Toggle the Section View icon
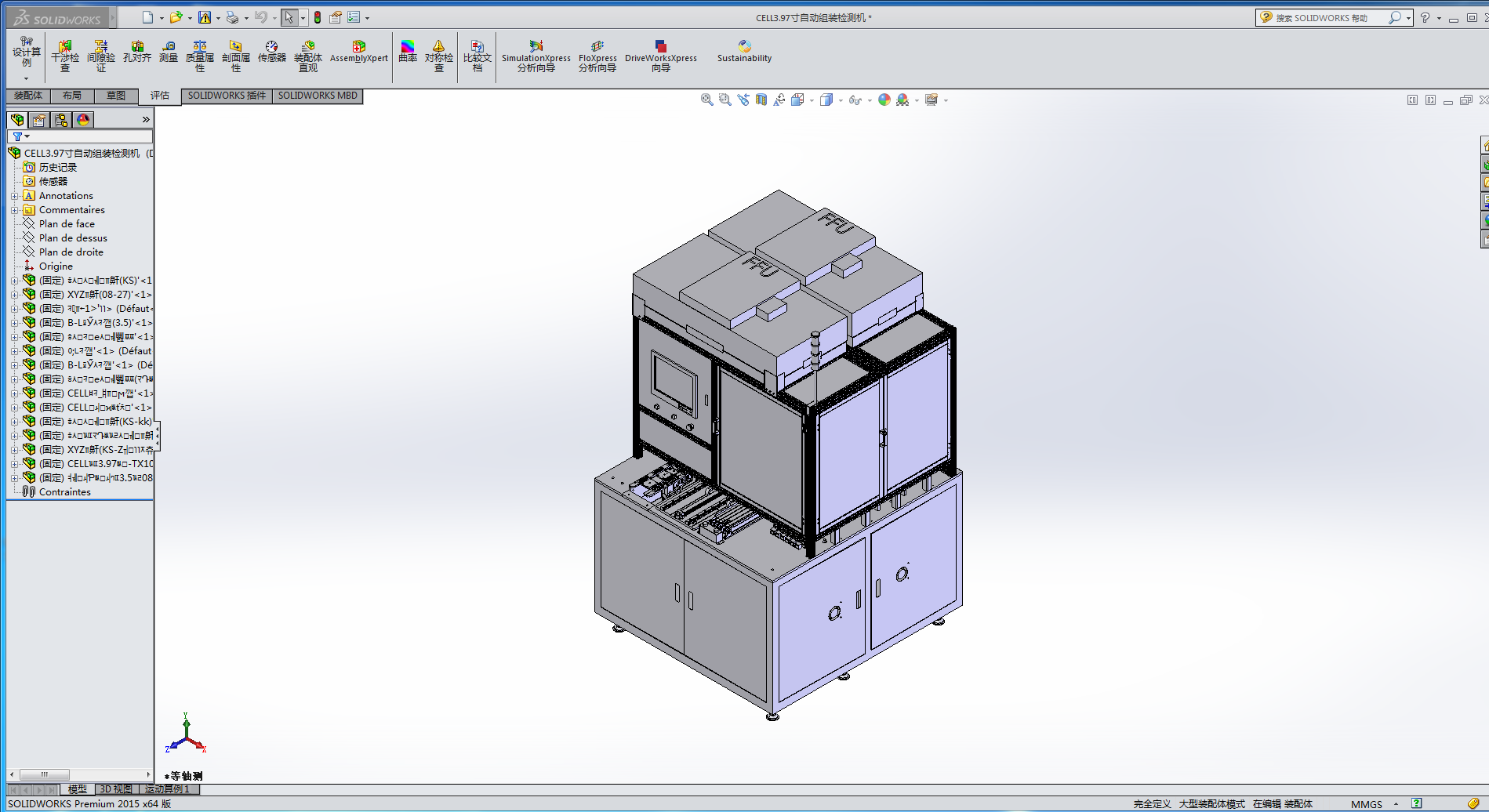Screen dimensions: 1489x812 coord(761,100)
